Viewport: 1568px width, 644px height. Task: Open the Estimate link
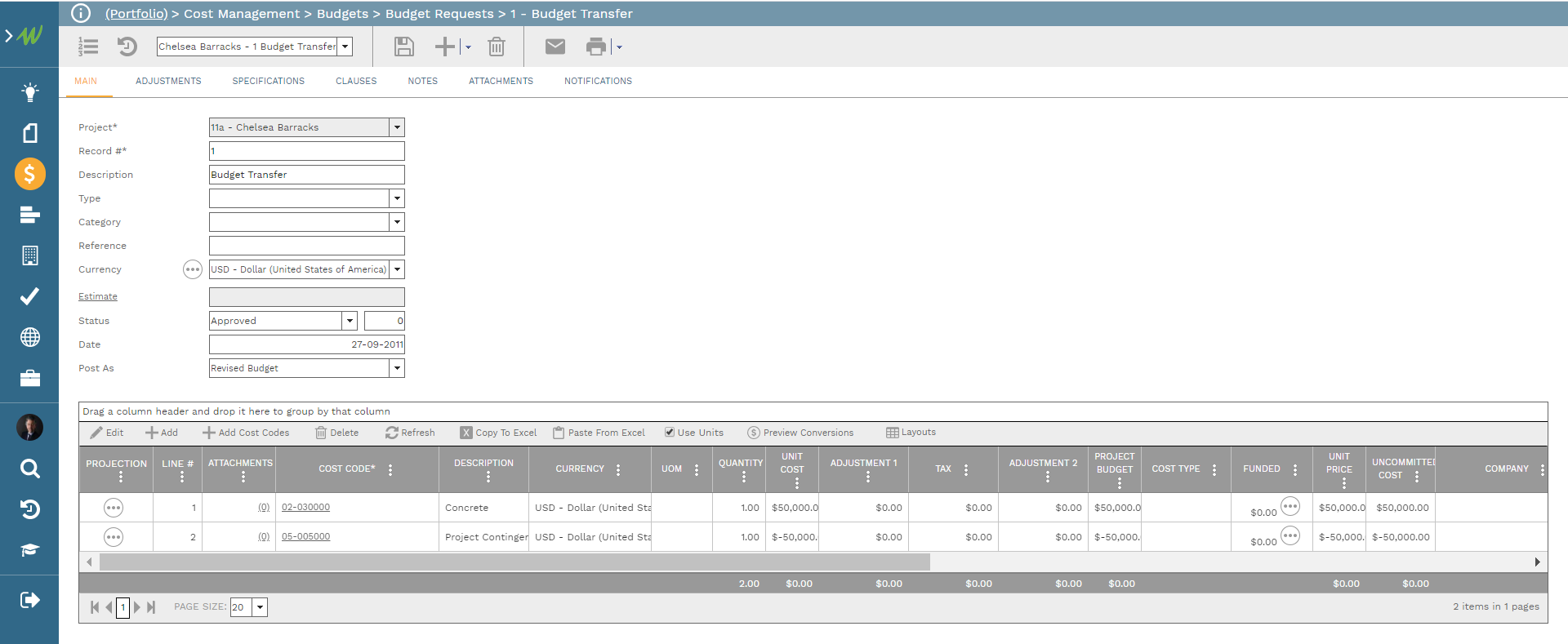98,296
